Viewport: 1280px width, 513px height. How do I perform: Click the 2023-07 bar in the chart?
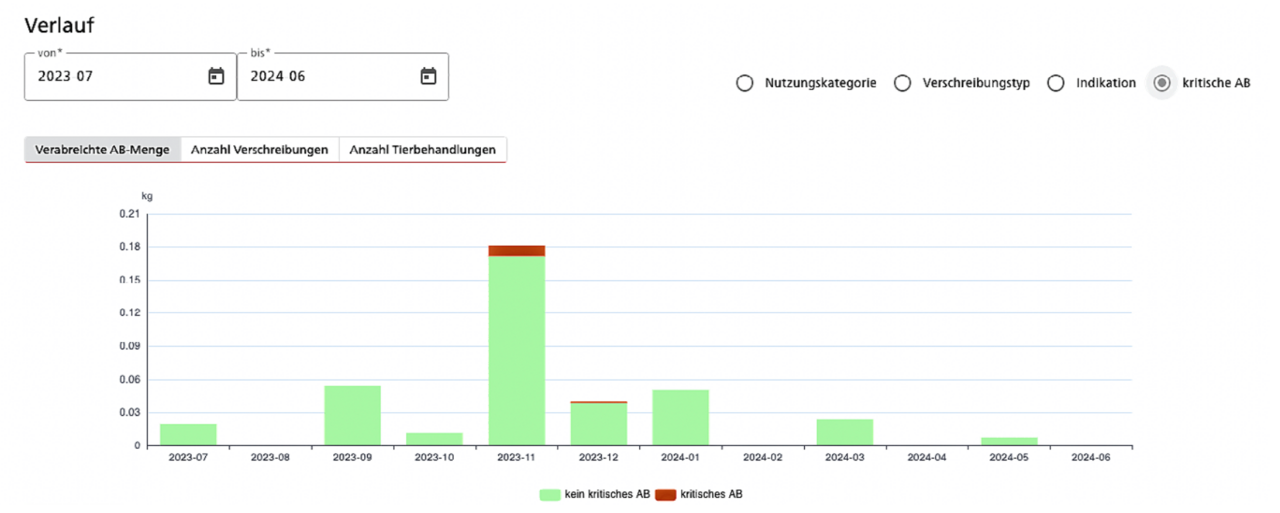pyautogui.click(x=188, y=434)
